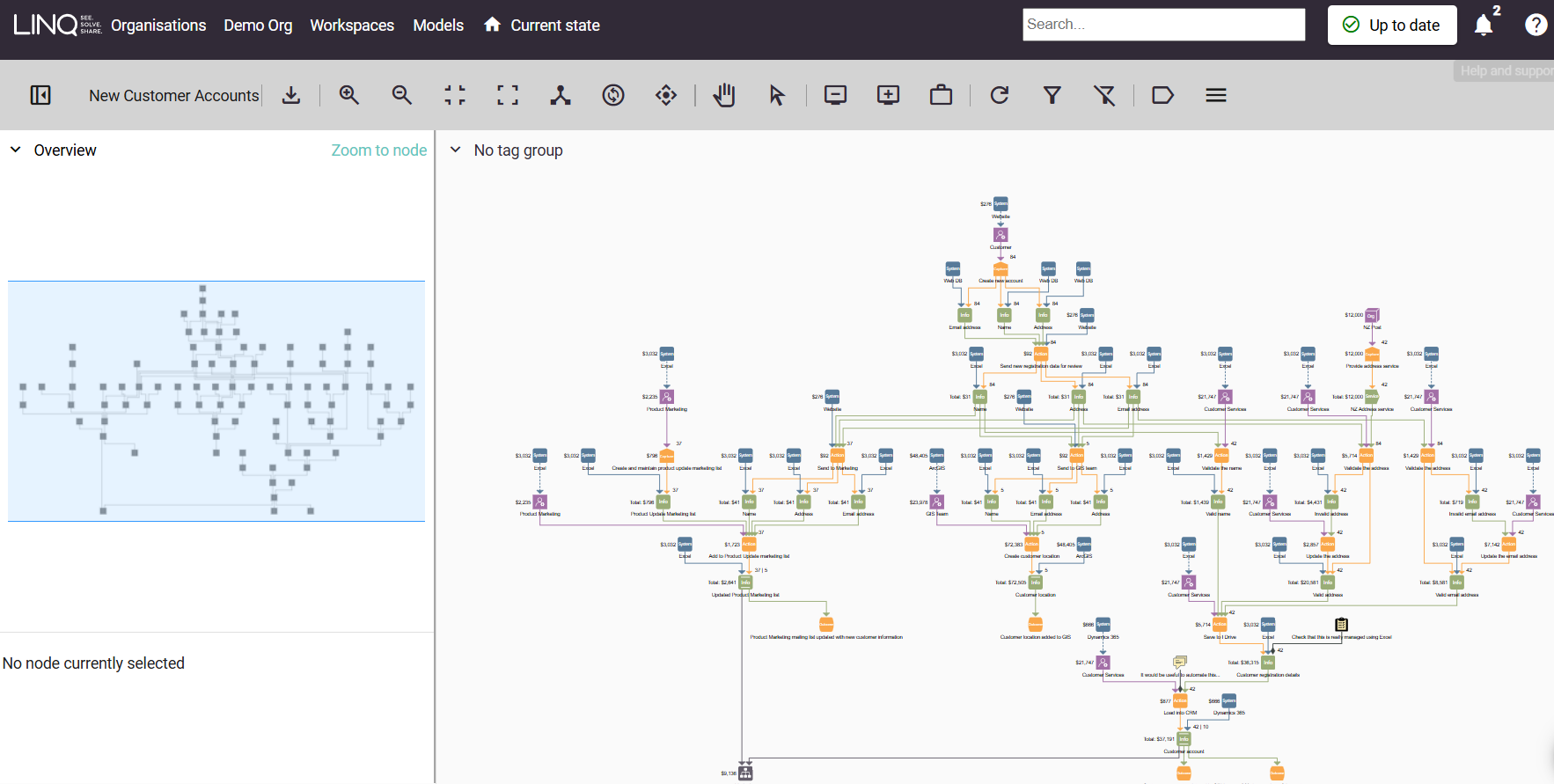
Task: Click the zoom out magnifier
Action: coord(402,95)
